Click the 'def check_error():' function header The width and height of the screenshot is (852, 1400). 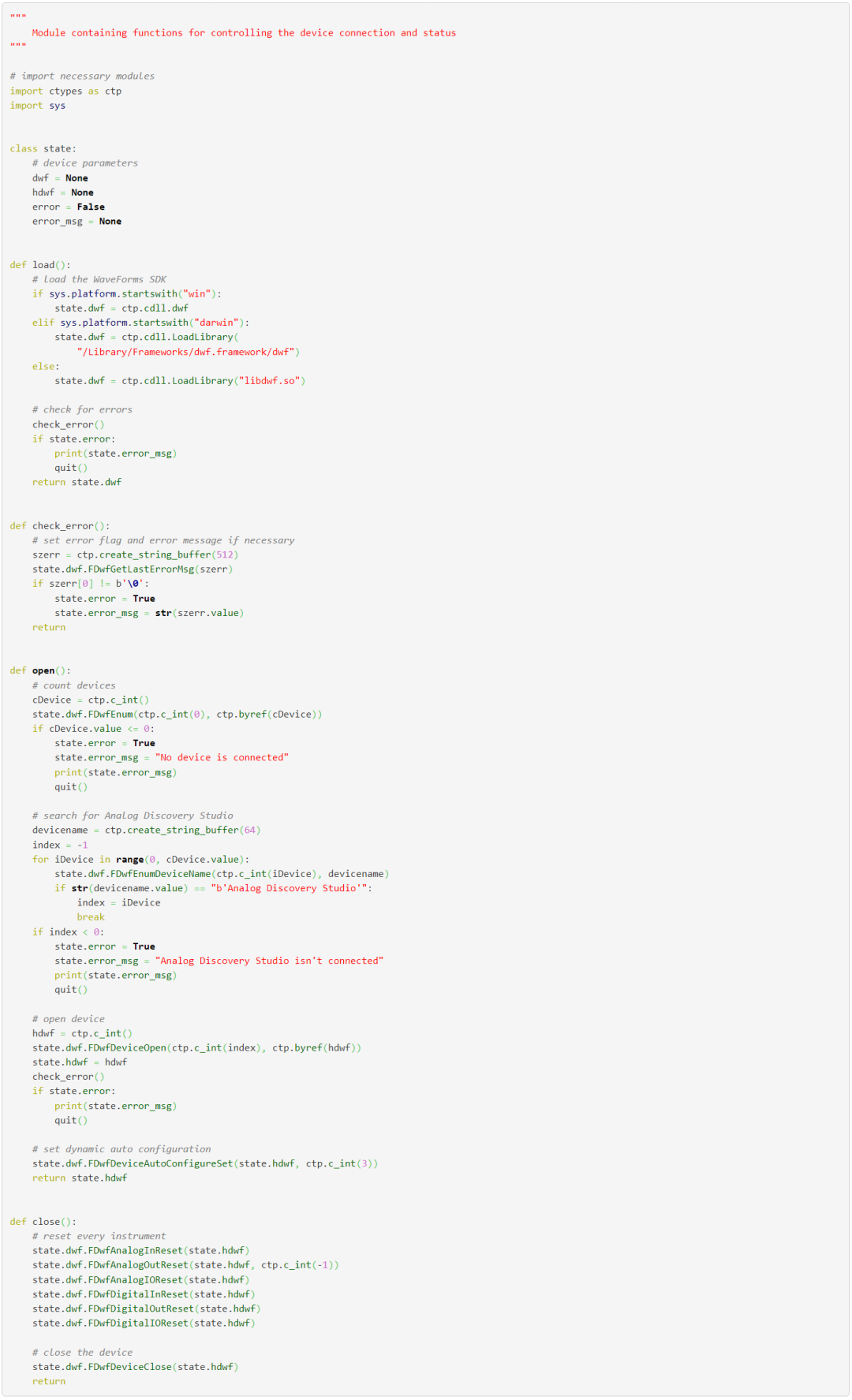(60, 526)
